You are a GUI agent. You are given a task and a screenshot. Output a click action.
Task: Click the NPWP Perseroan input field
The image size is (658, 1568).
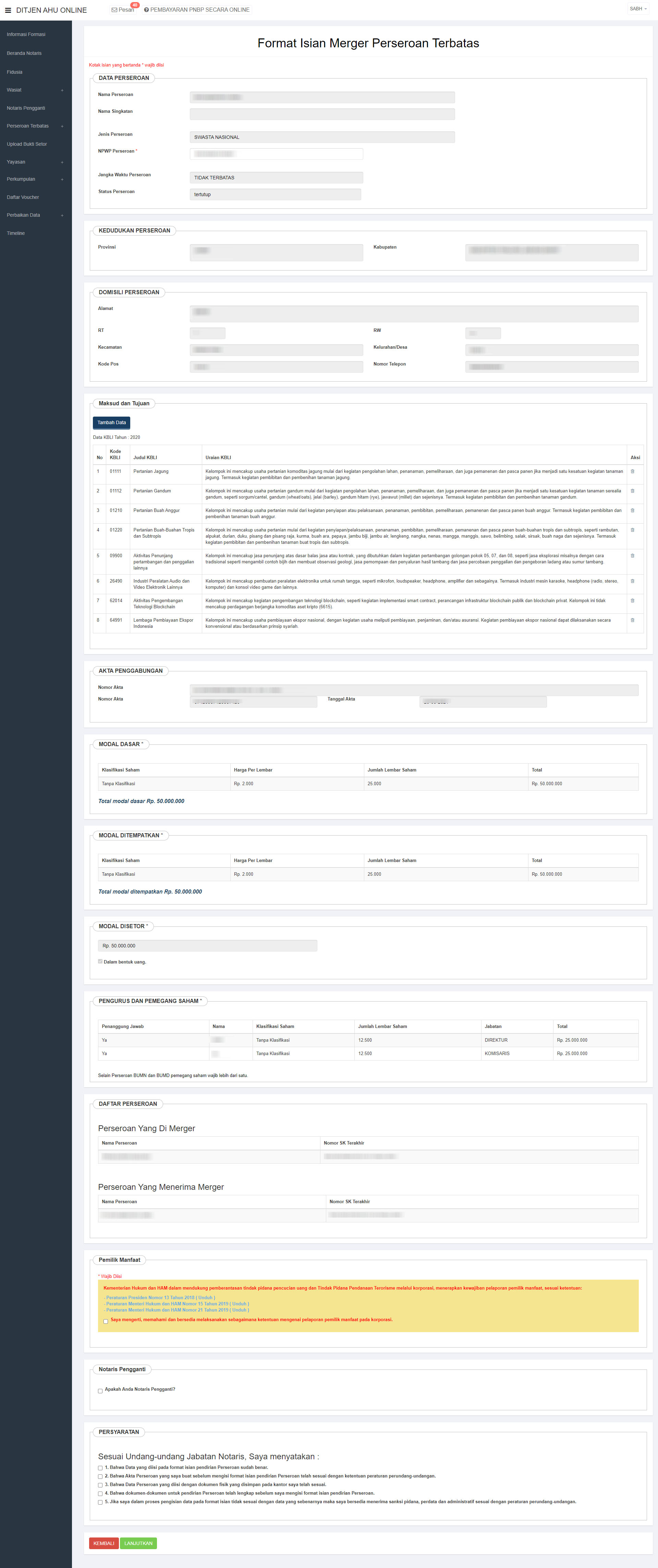point(276,154)
